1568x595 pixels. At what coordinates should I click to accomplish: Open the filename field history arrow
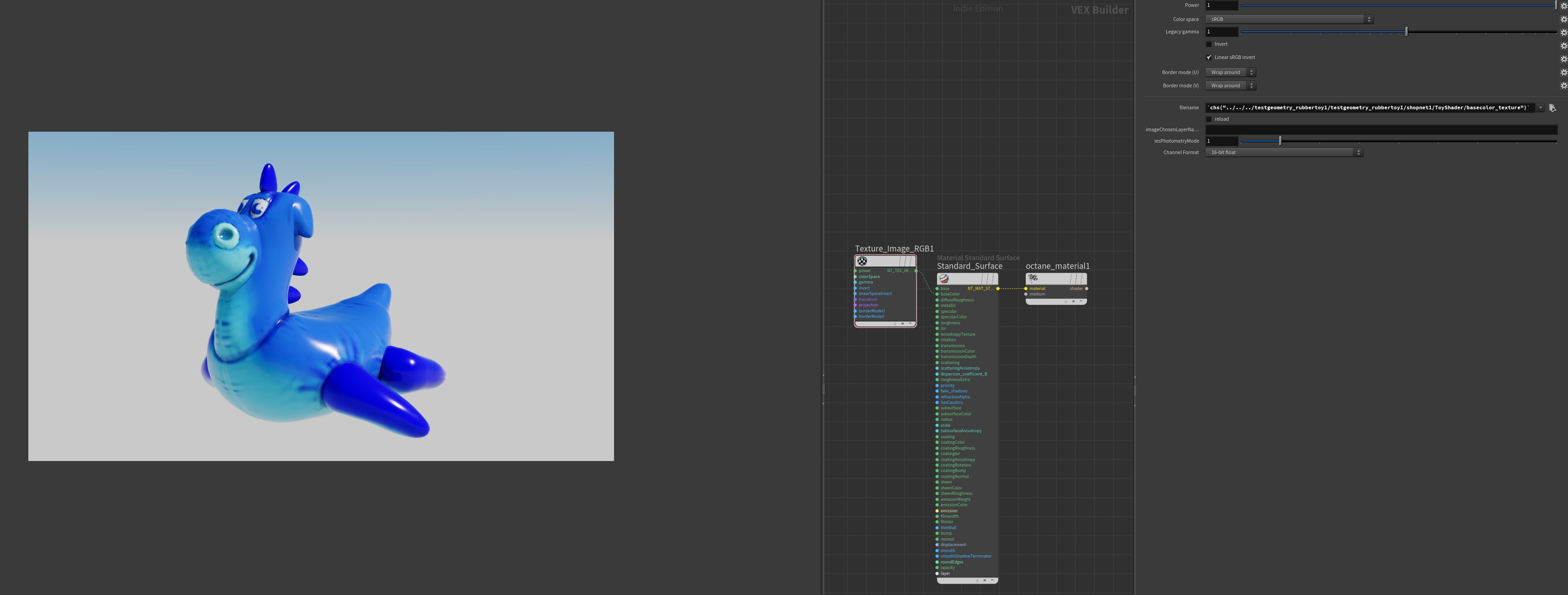1541,107
